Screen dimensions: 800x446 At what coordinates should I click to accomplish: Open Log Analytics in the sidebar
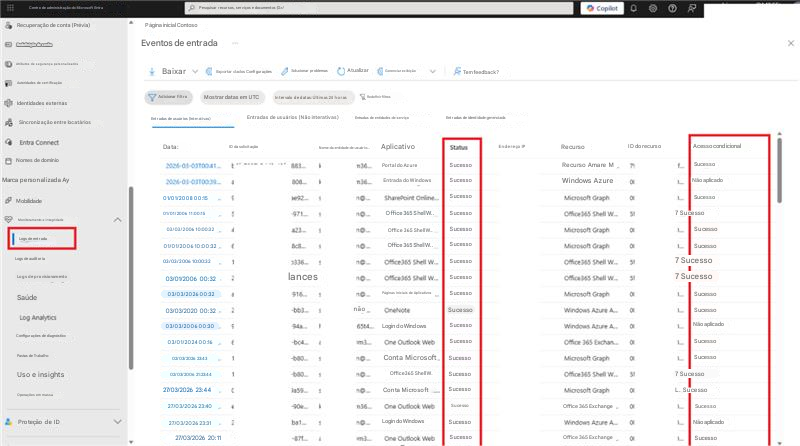pyautogui.click(x=38, y=317)
